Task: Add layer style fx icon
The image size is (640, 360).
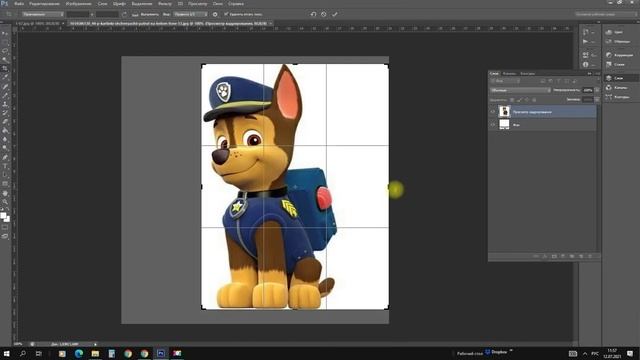Action: 545,256
